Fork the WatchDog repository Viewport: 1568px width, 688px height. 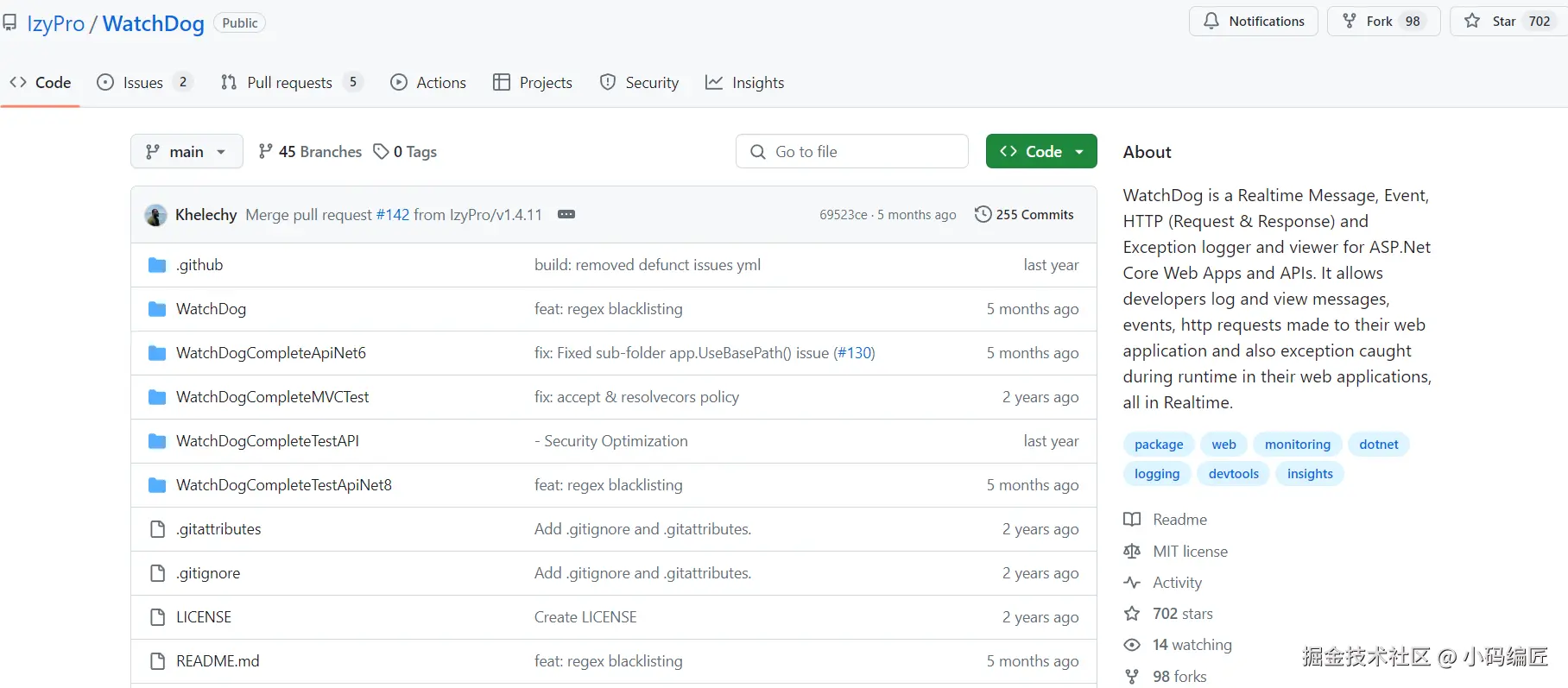point(1381,22)
